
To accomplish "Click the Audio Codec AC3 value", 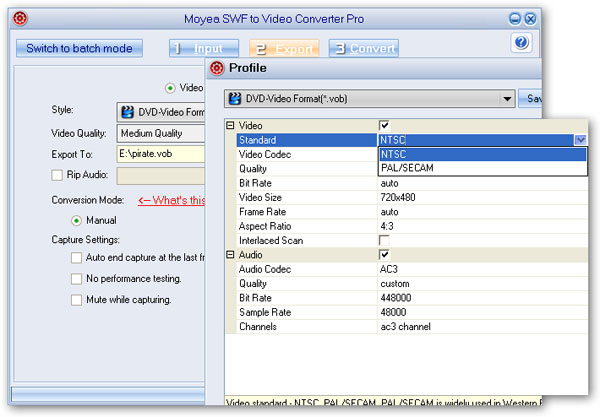I will 389,269.
